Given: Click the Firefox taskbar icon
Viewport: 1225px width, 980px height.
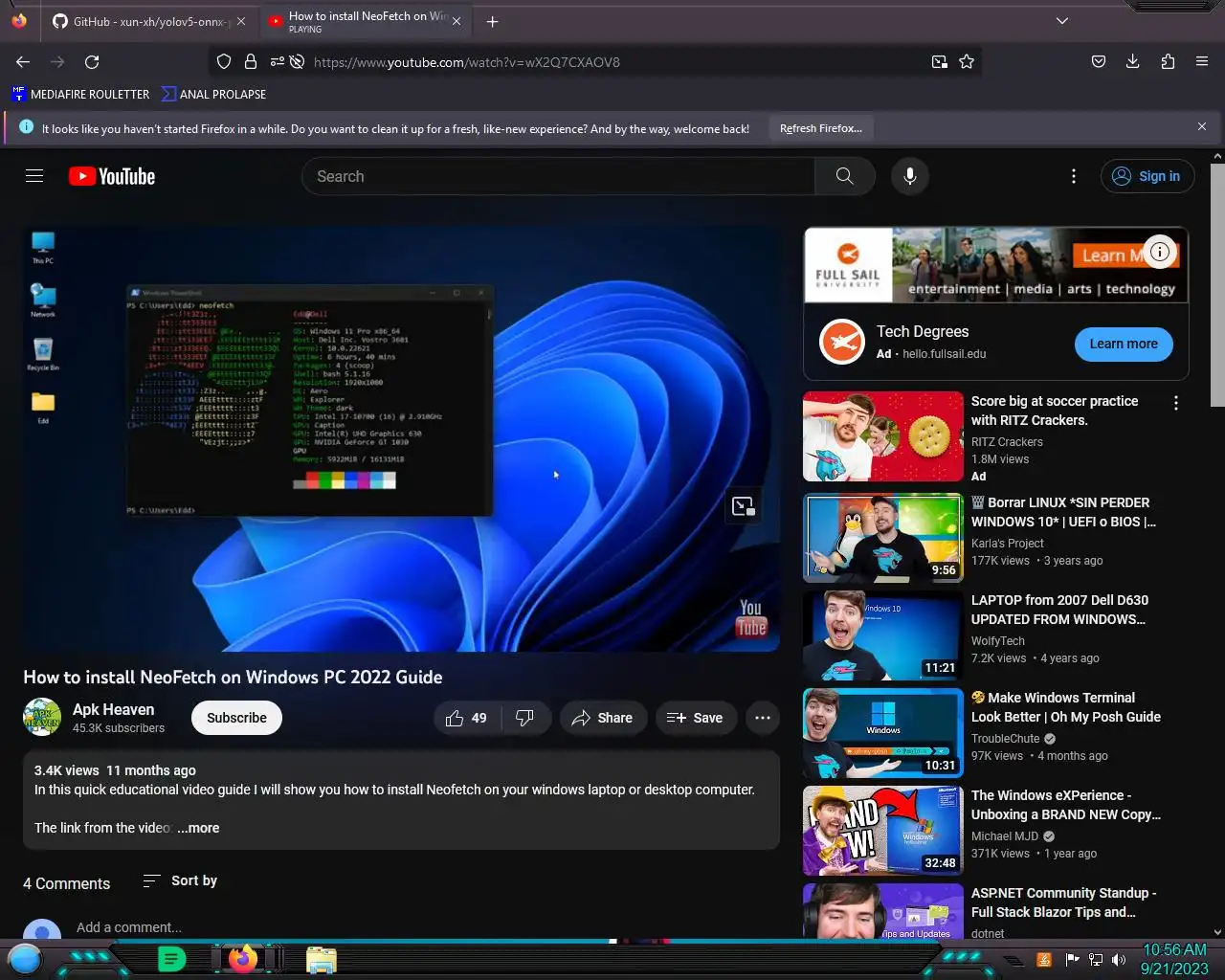Looking at the screenshot, I should coord(243,958).
